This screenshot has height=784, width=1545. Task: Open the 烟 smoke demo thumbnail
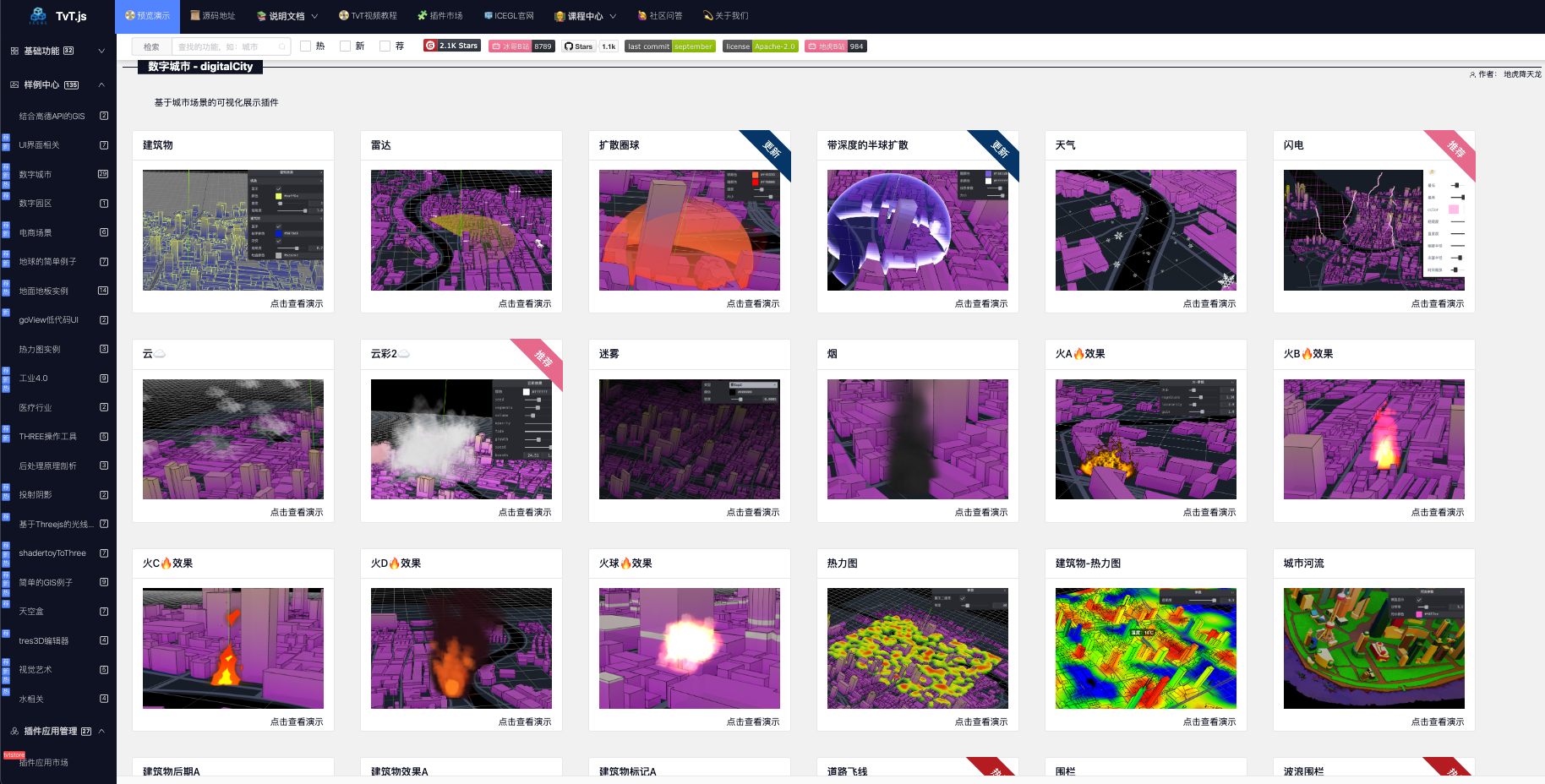click(x=918, y=439)
